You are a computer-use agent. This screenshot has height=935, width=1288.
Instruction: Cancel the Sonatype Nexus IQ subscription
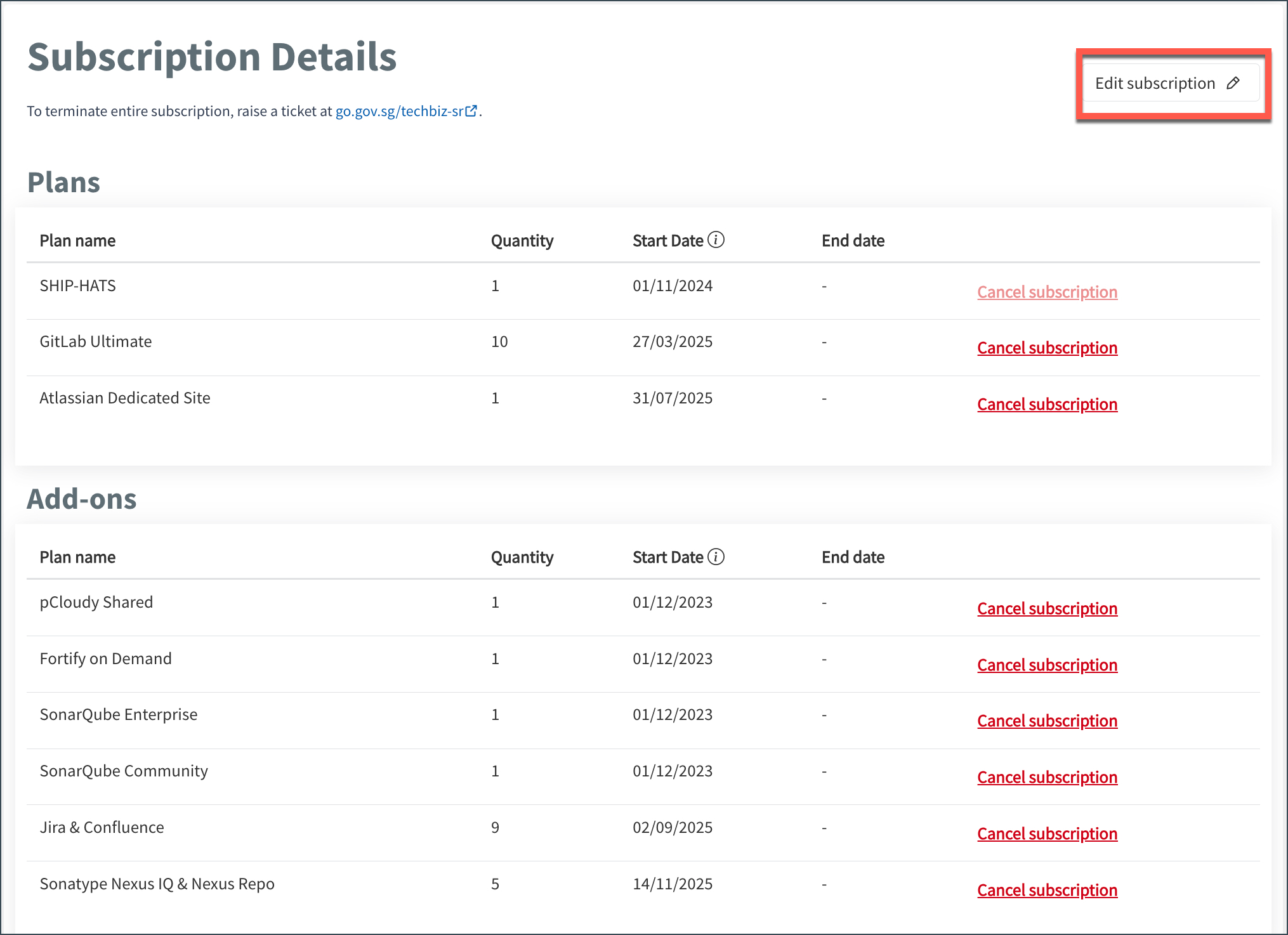[1047, 890]
